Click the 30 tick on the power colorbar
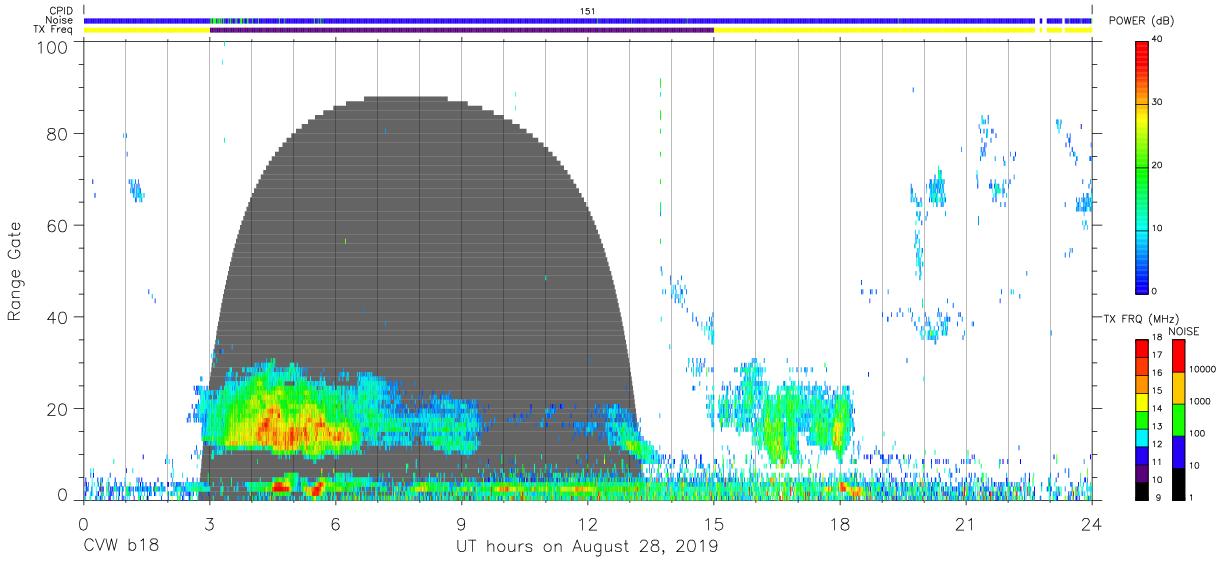Viewport: 1228px width, 567px height. pos(1158,102)
